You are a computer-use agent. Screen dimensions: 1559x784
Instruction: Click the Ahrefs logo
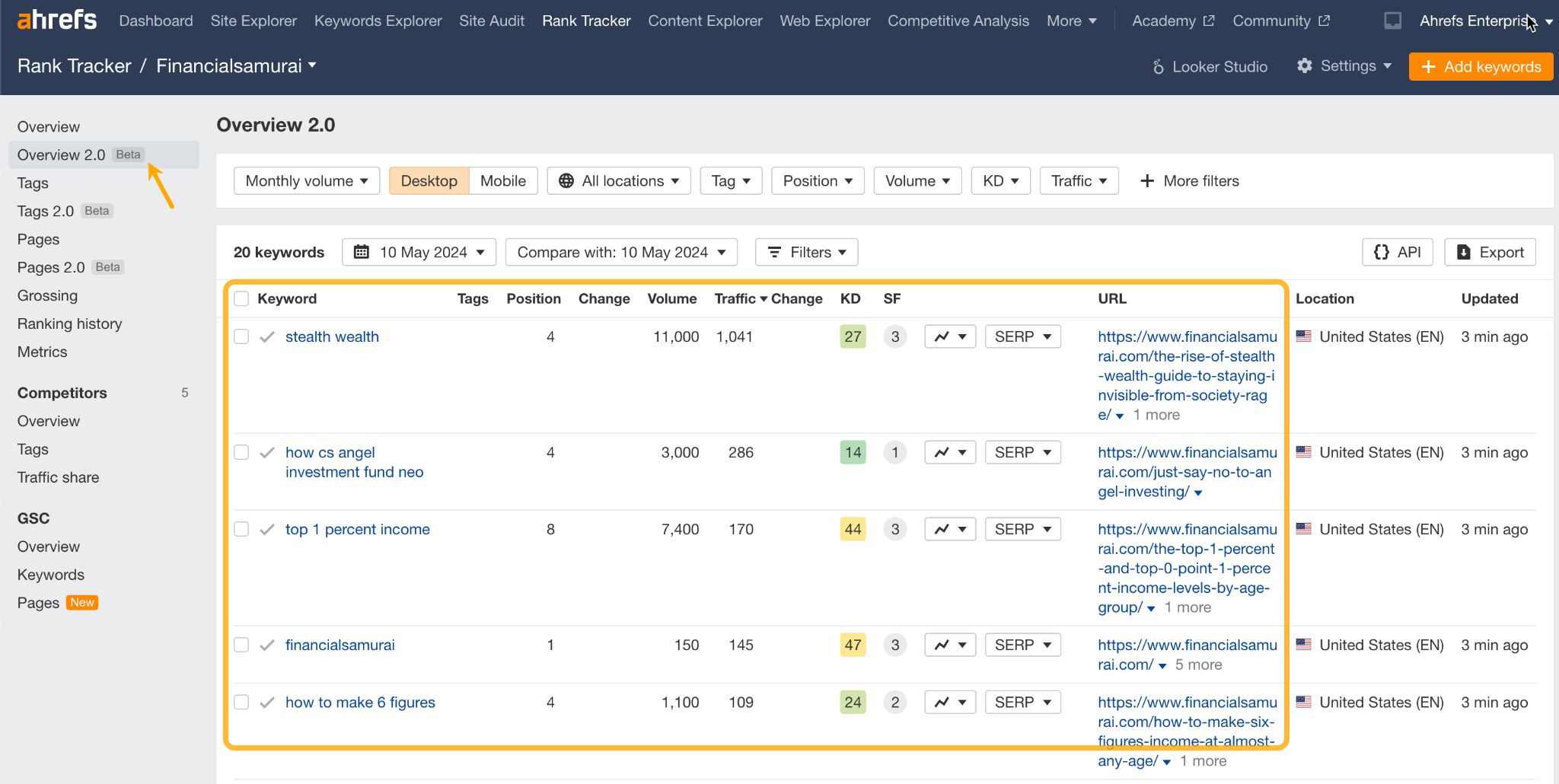(56, 20)
